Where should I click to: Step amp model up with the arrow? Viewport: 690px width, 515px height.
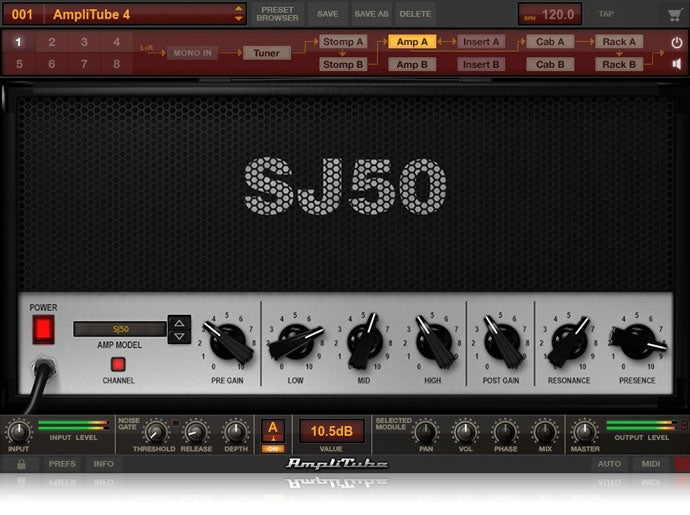[x=179, y=323]
